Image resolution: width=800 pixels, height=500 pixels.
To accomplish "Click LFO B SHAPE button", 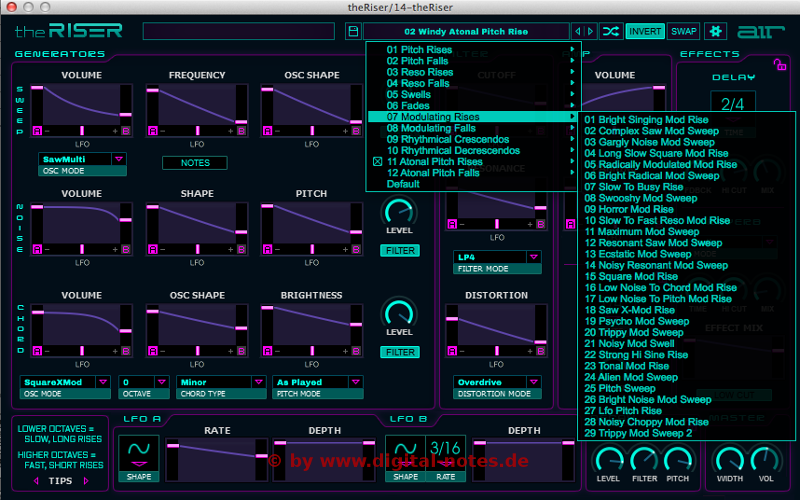I will 406,477.
